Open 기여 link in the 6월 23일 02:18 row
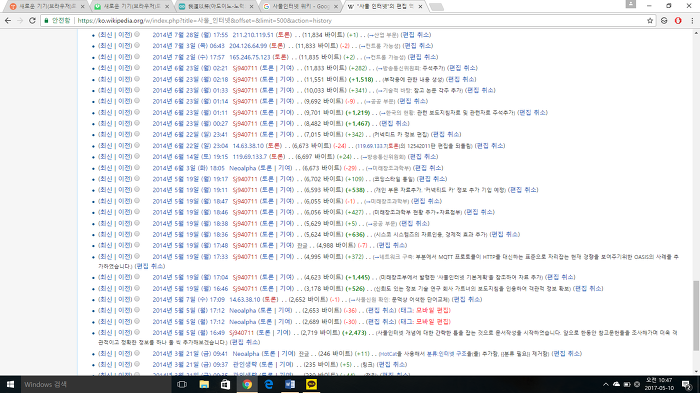Viewport: 700px width, 393px height. [286, 79]
